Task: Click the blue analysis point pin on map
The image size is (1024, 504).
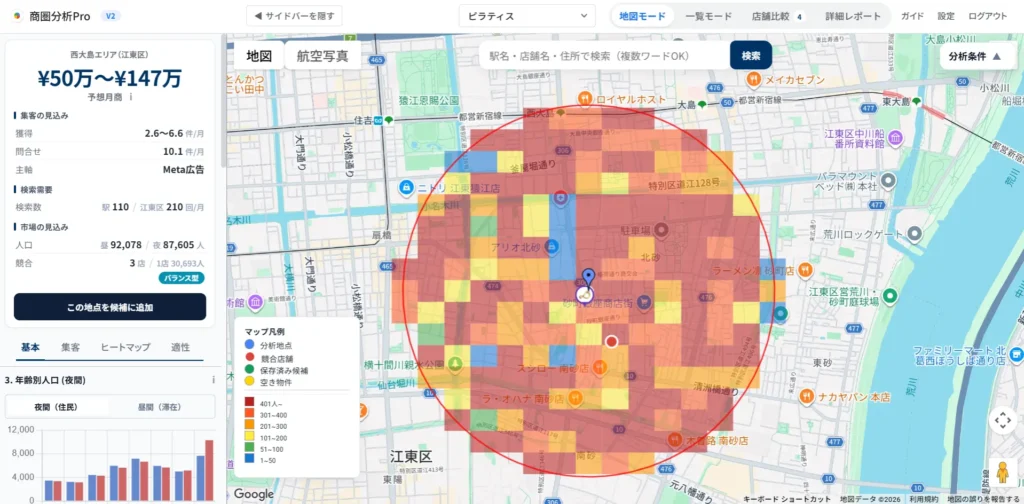Action: [x=588, y=277]
